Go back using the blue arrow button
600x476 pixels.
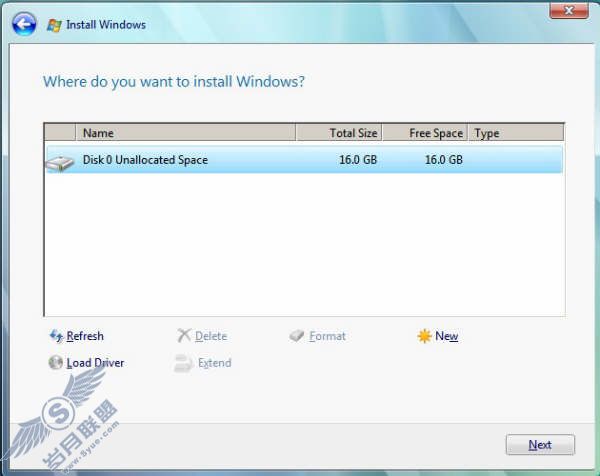[24, 24]
